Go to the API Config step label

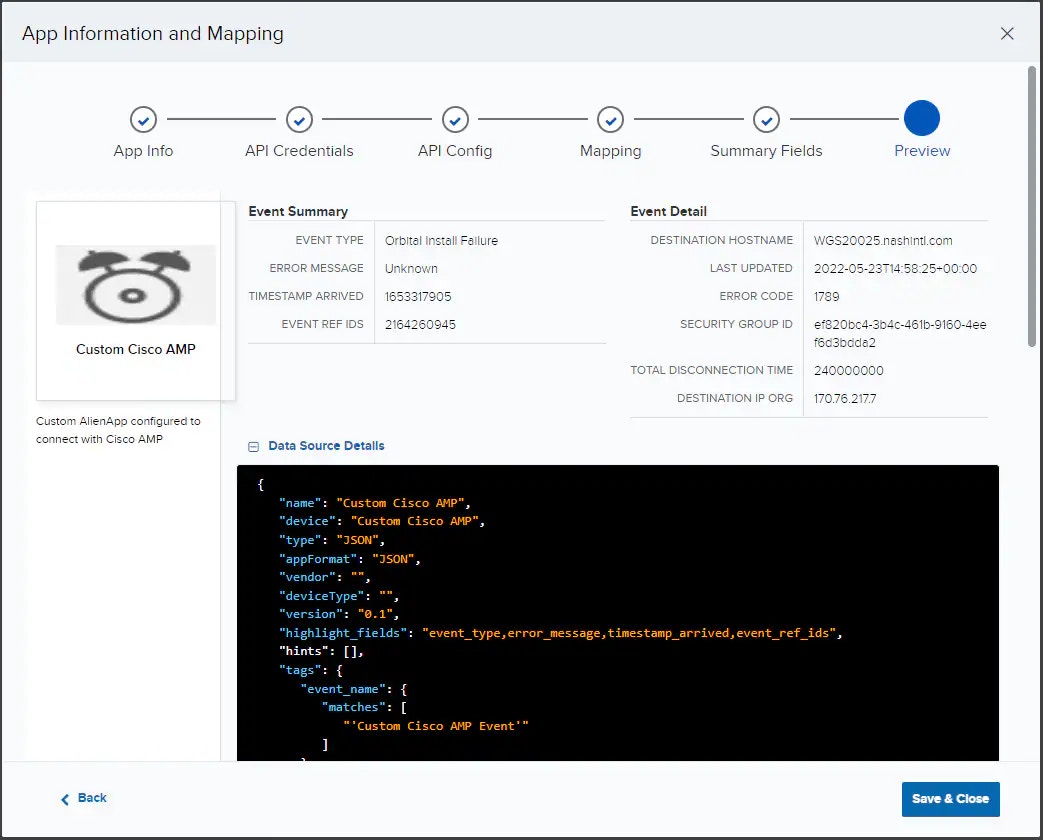[455, 151]
